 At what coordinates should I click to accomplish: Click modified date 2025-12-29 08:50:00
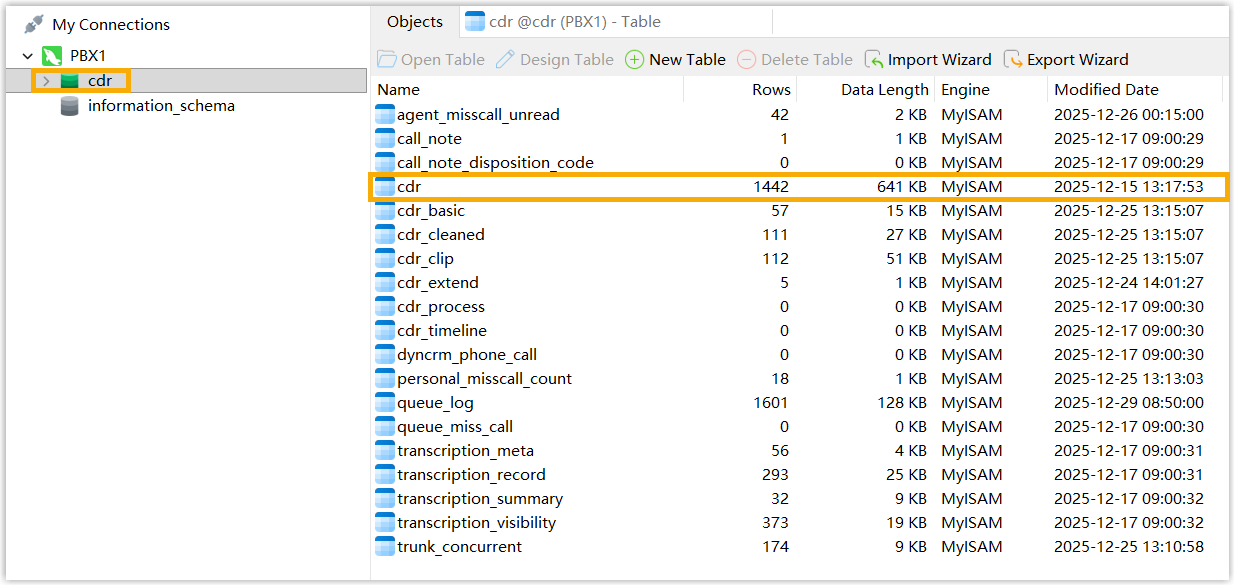tap(1129, 403)
